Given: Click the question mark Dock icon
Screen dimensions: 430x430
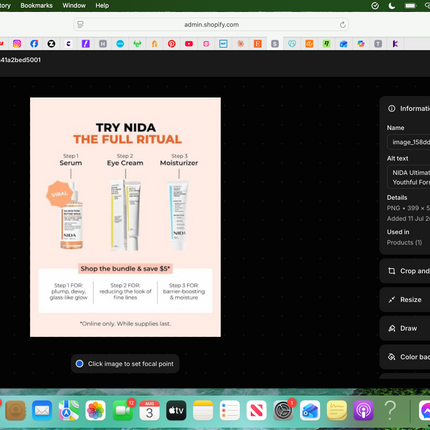Looking at the screenshot, I should (390, 411).
